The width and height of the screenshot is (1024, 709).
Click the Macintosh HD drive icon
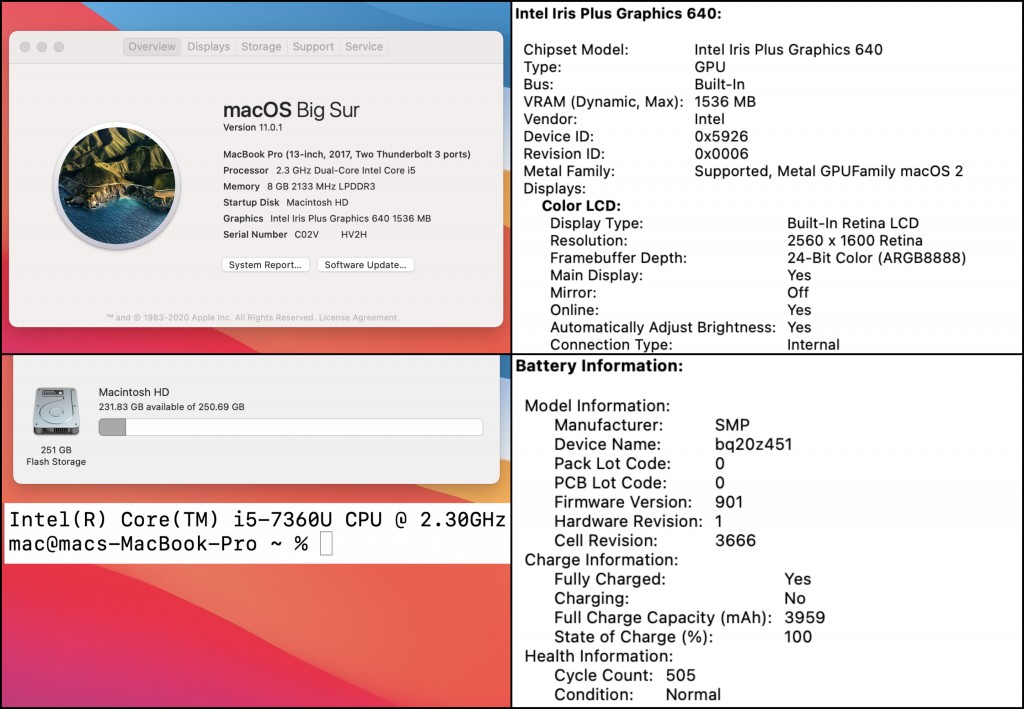click(56, 411)
